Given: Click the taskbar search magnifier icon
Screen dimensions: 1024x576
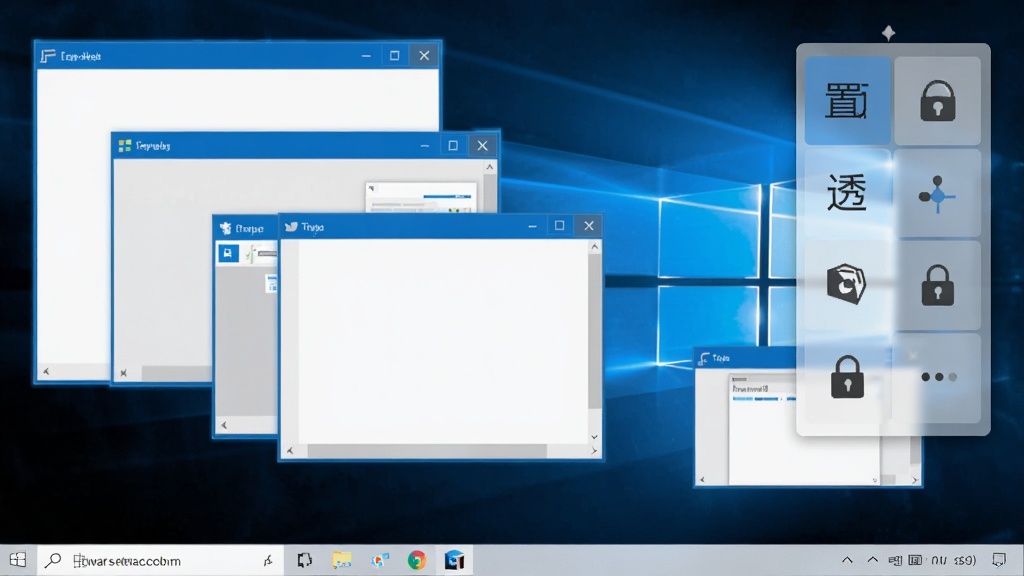Looking at the screenshot, I should coord(53,560).
